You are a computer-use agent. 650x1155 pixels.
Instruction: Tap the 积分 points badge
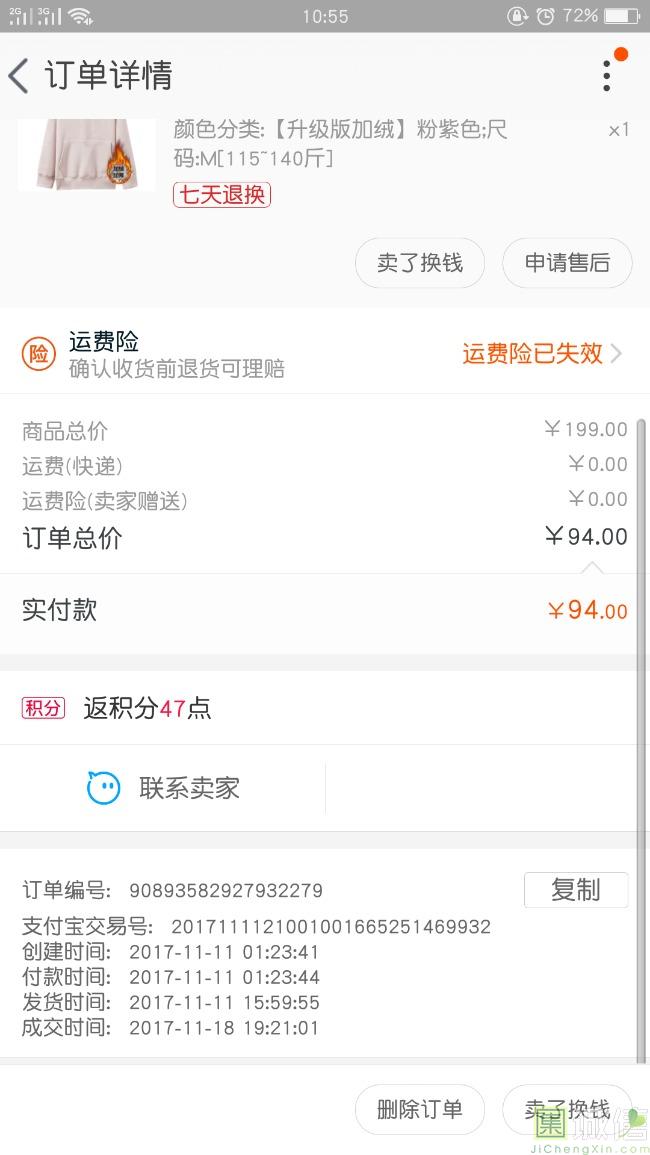click(43, 709)
